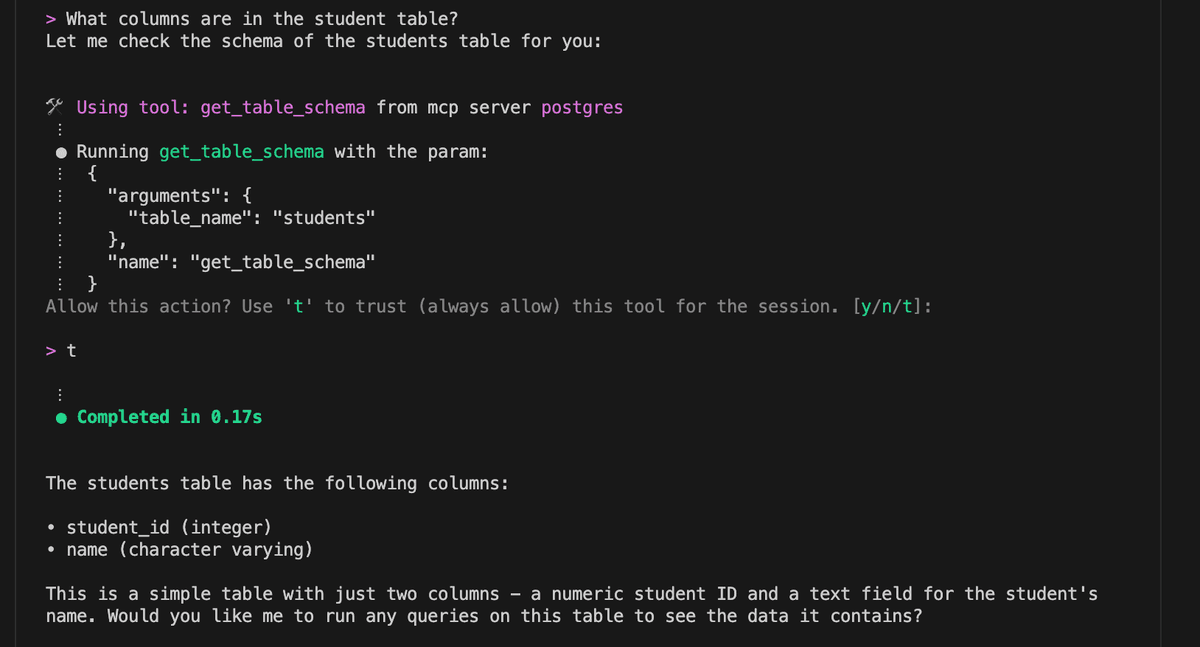Click the 'student_id (integer)' list item

click(x=168, y=528)
